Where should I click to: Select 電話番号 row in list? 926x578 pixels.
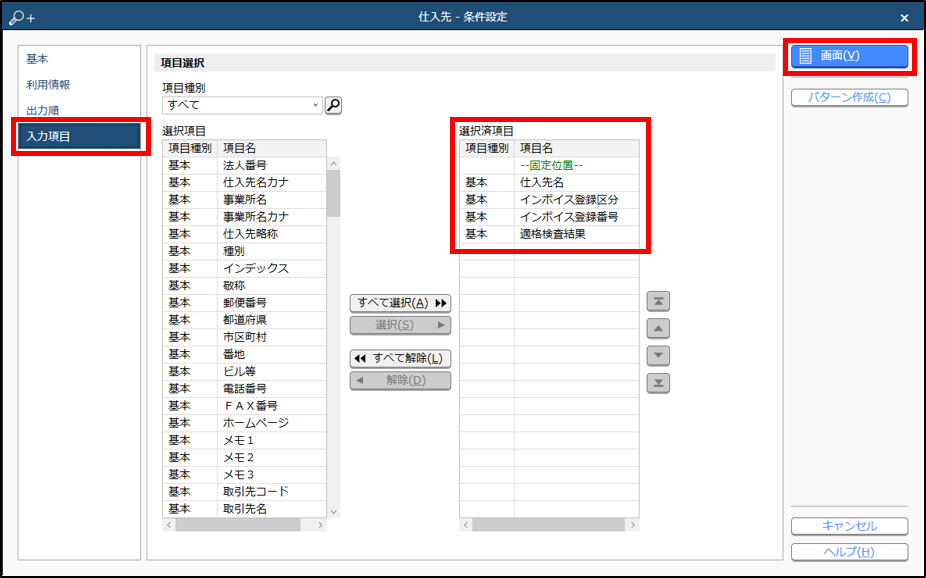click(x=244, y=388)
